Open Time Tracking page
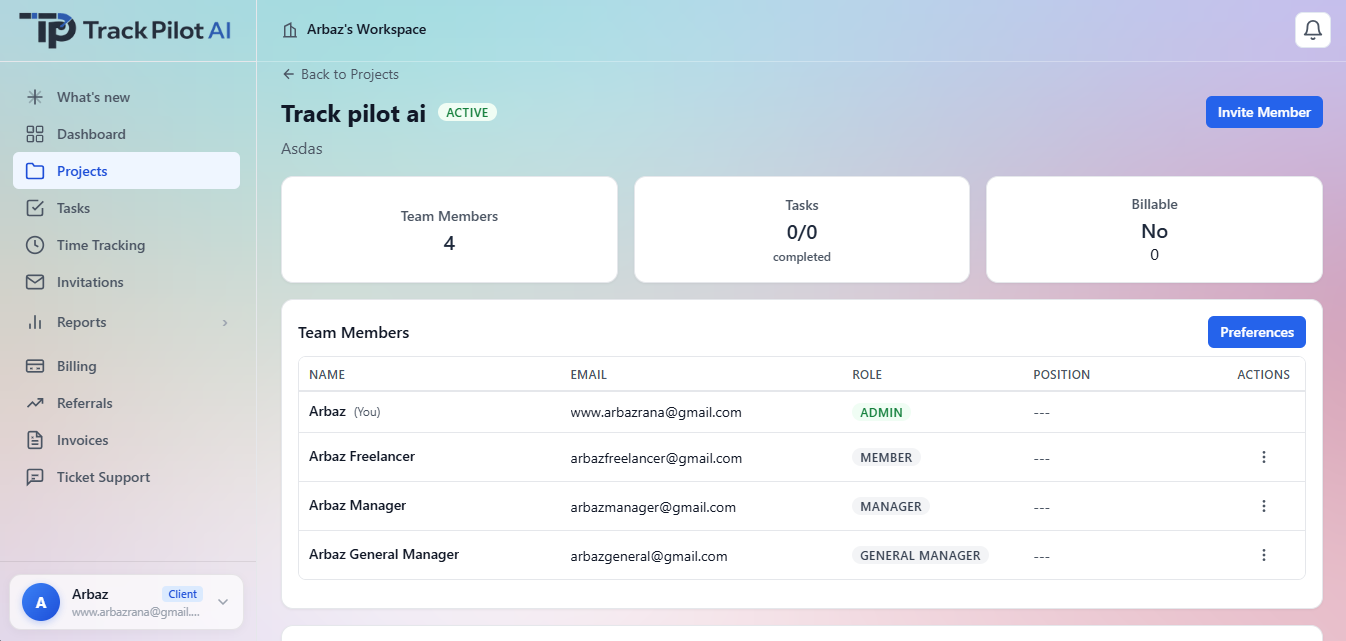The image size is (1346, 641). [x=126, y=245]
